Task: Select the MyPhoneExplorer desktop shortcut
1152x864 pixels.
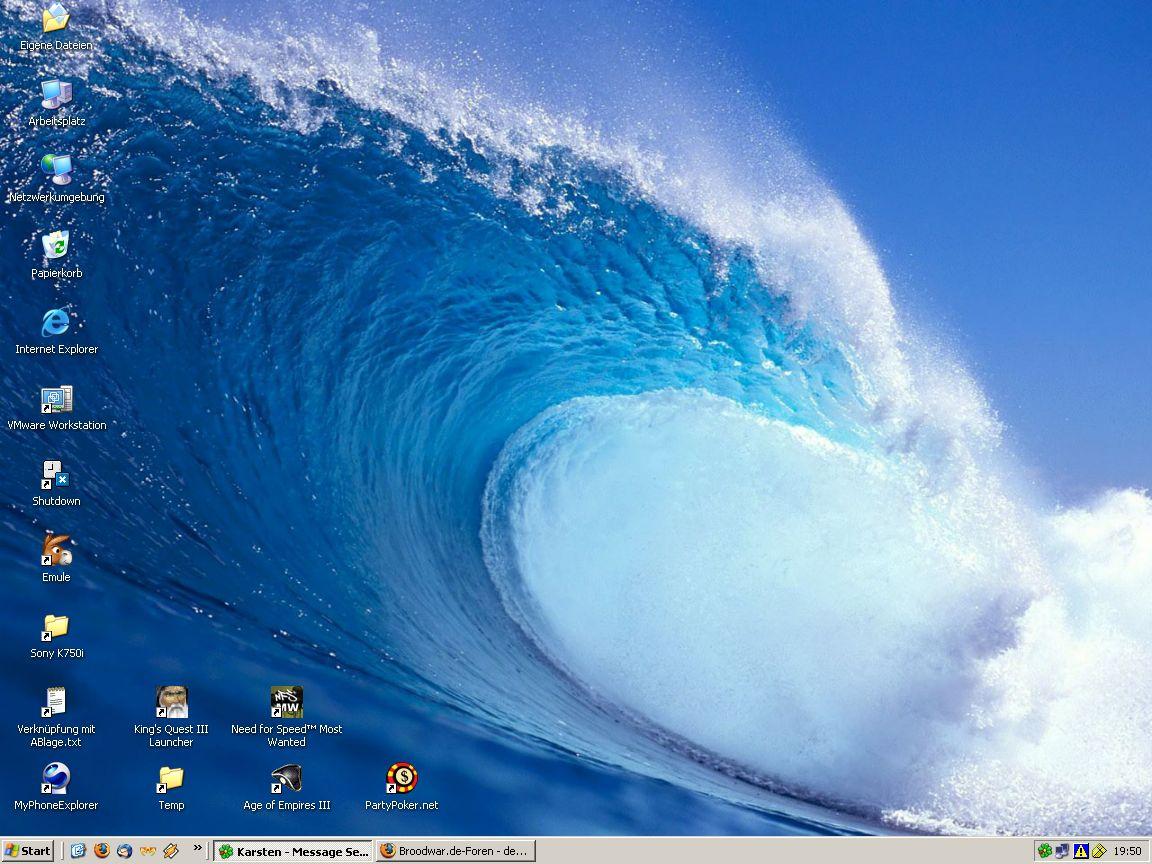Action: click(56, 780)
